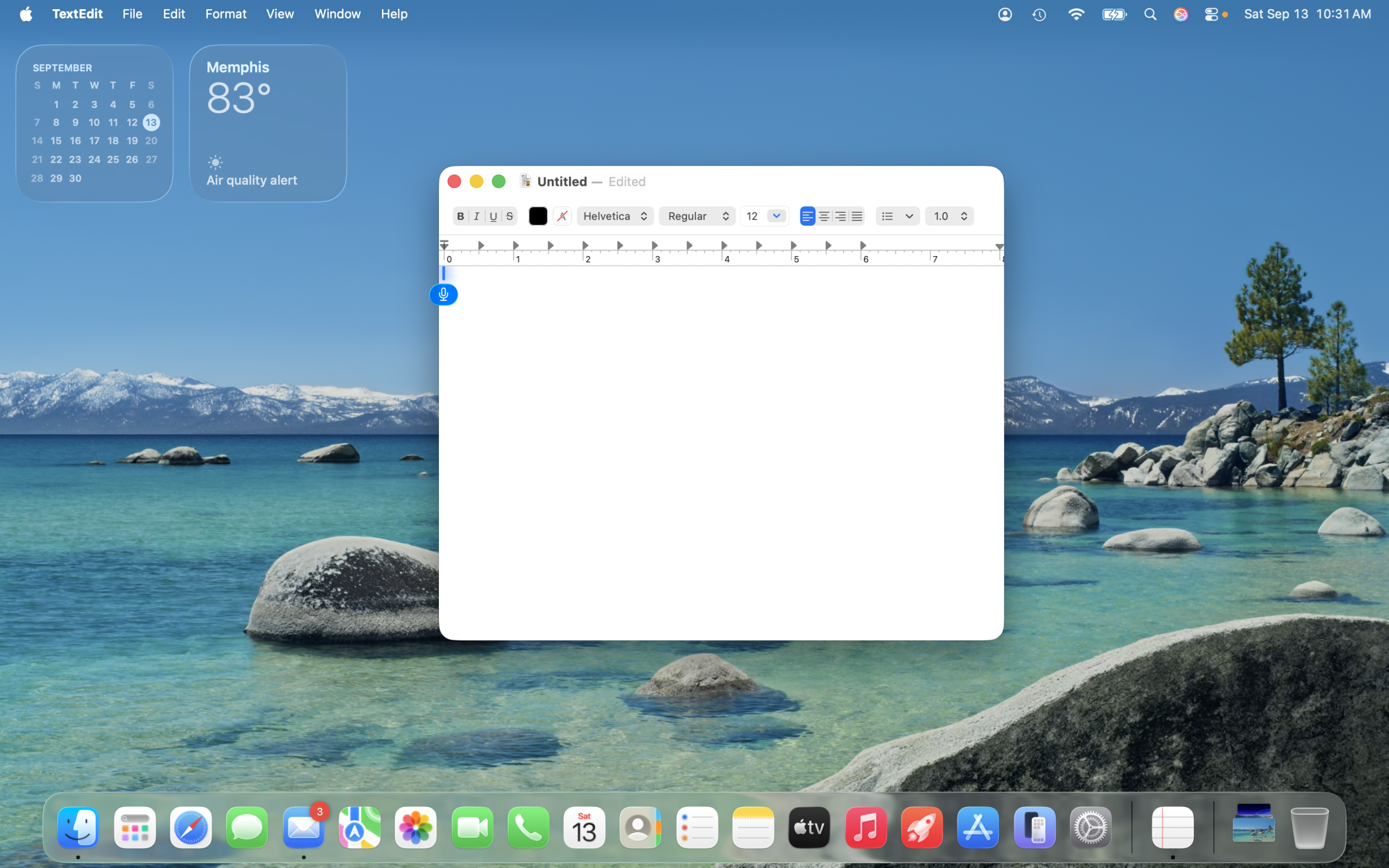The image size is (1389, 868).
Task: Open the Time Machine menu bar icon
Action: [1039, 14]
